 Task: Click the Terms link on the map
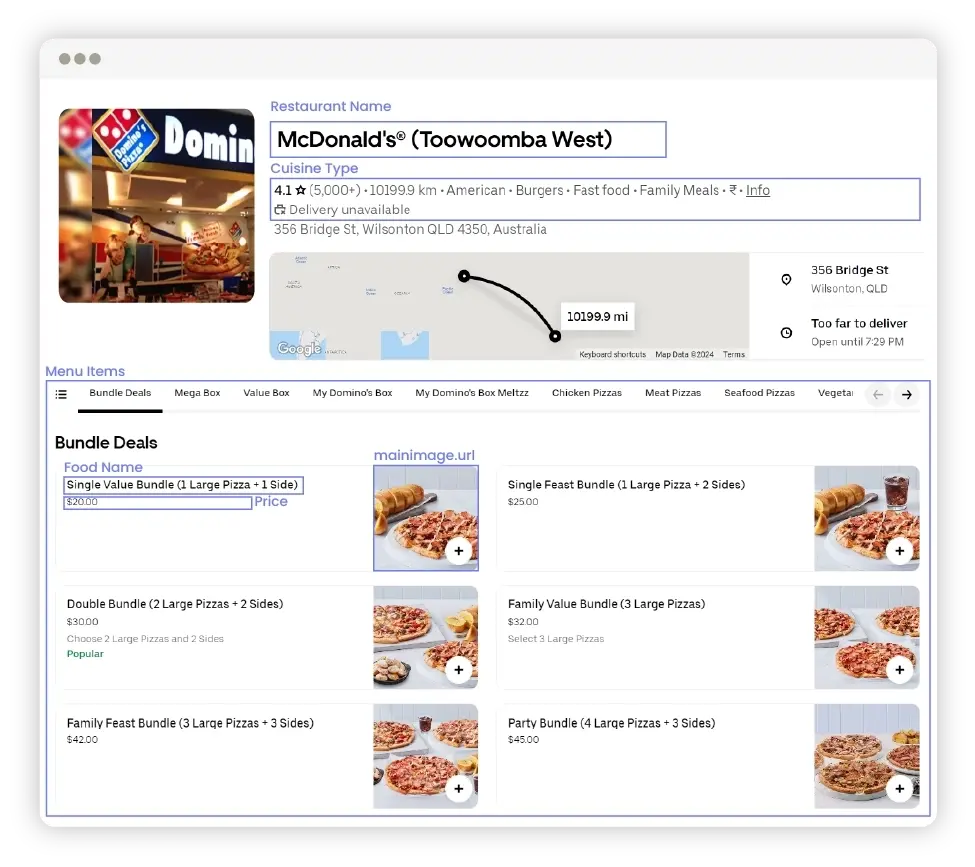(x=734, y=355)
